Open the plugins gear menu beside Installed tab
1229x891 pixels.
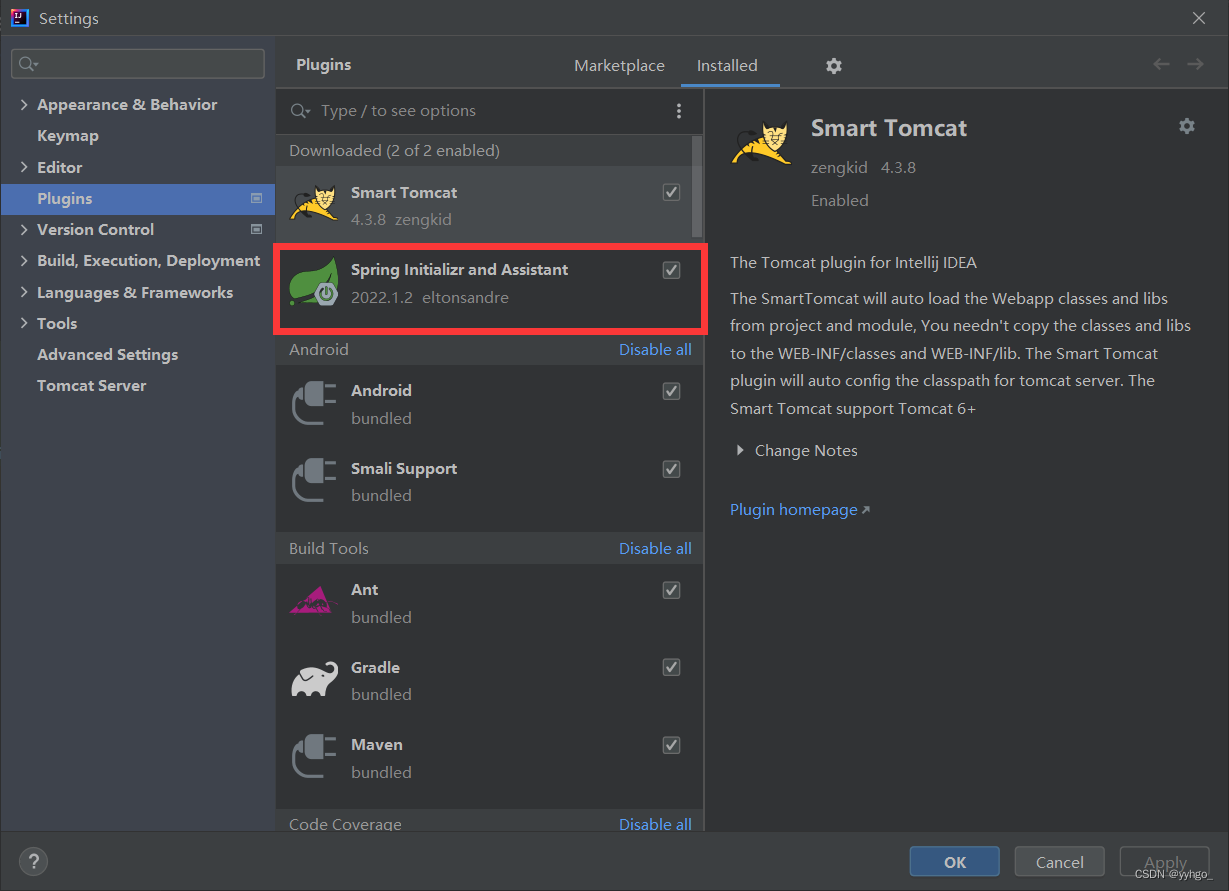834,66
